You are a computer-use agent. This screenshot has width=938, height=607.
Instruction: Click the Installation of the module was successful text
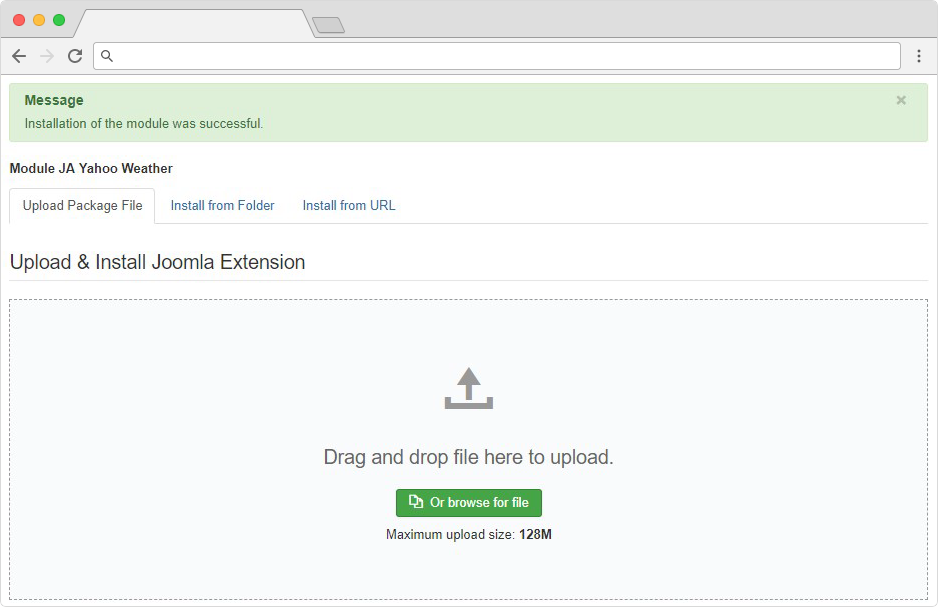[x=144, y=124]
